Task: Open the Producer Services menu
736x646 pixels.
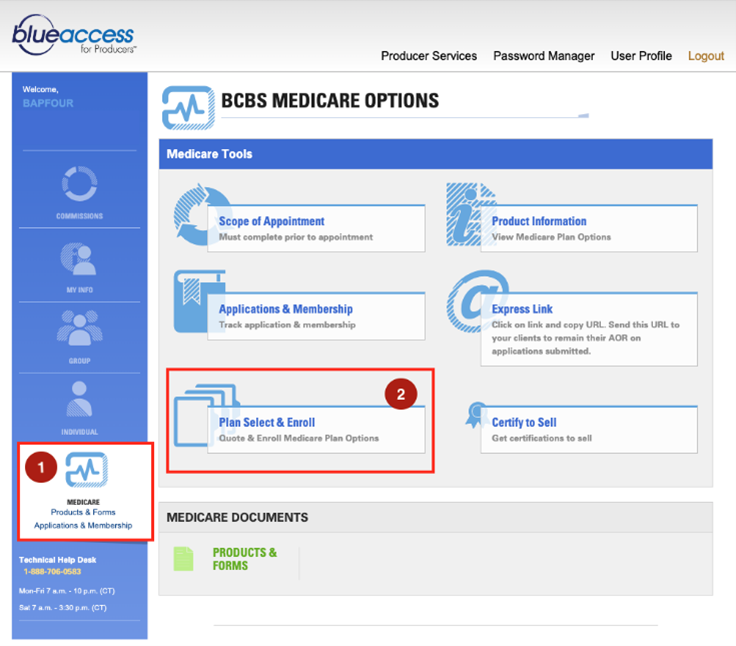Action: (429, 56)
